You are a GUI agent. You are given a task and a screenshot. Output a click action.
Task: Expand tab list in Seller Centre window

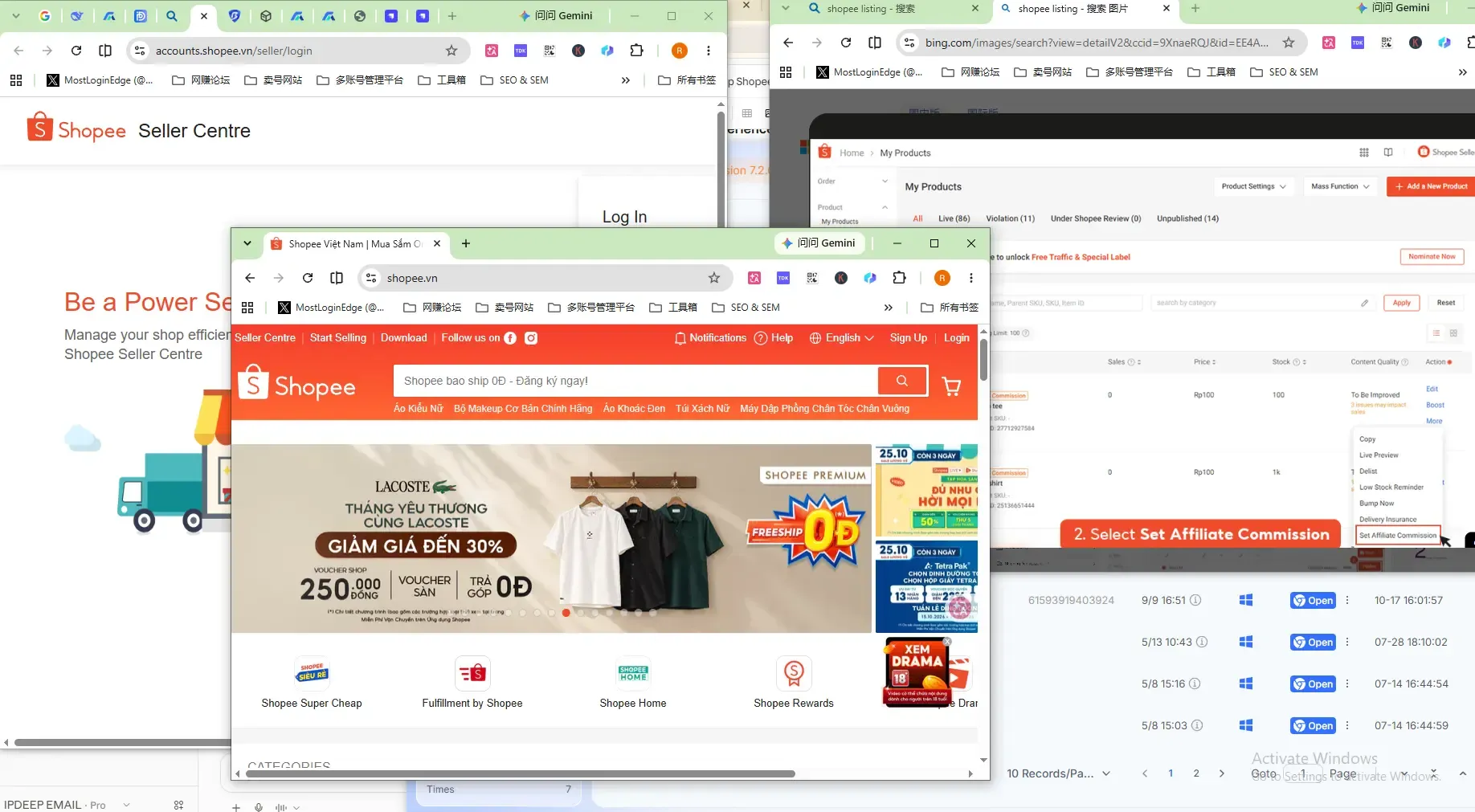click(16, 15)
